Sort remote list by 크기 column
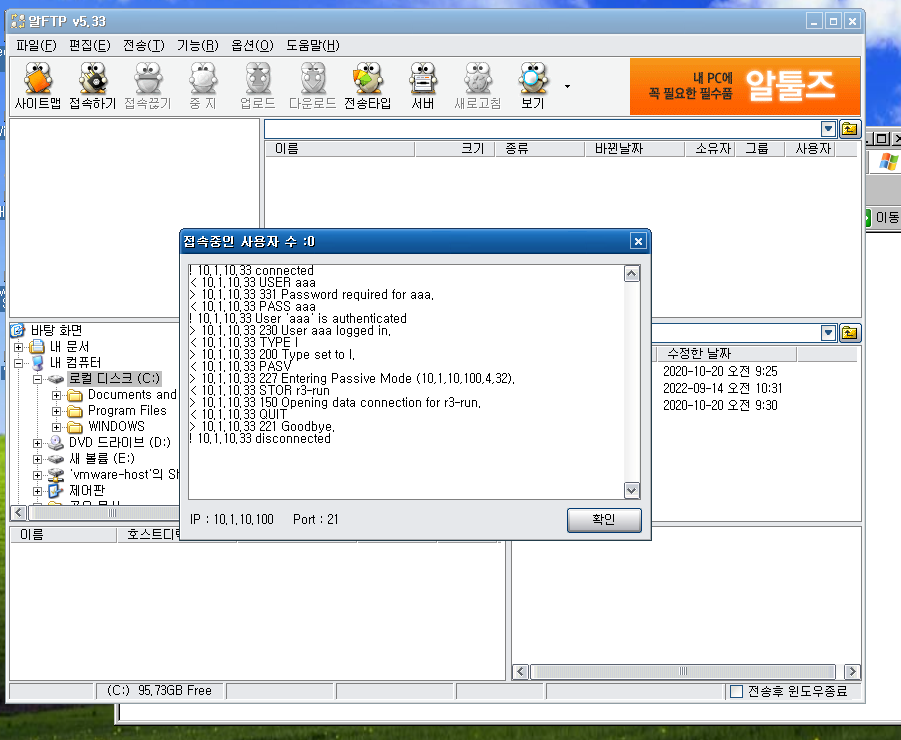 pyautogui.click(x=455, y=149)
